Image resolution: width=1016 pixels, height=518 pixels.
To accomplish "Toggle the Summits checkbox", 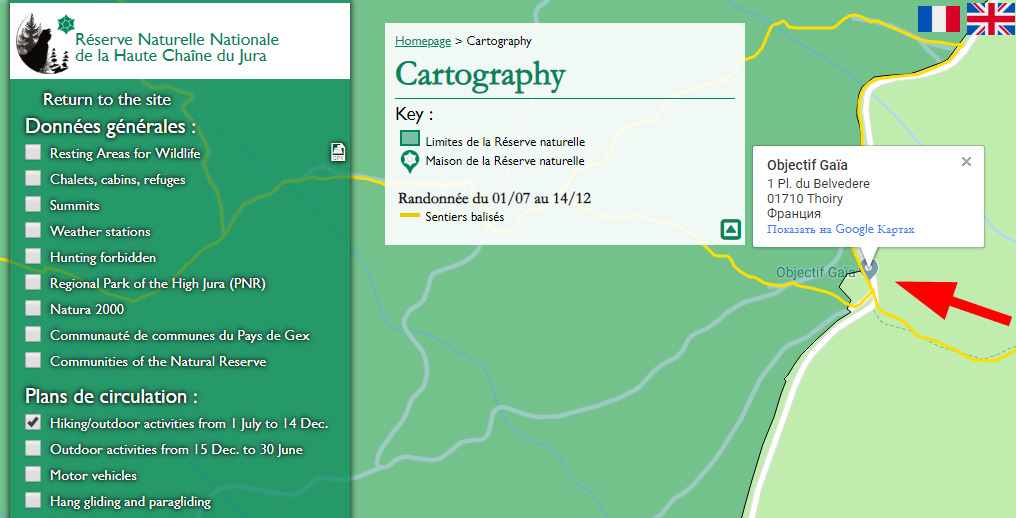I will pos(33,204).
